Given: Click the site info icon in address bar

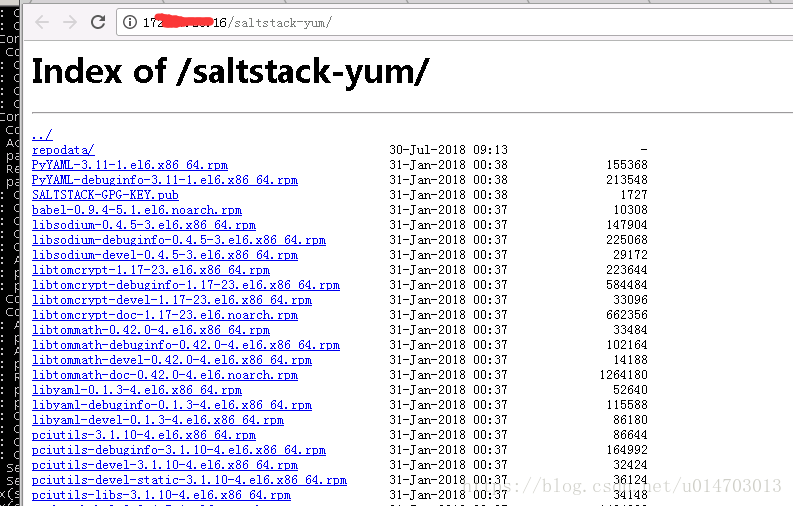Looking at the screenshot, I should tap(130, 22).
